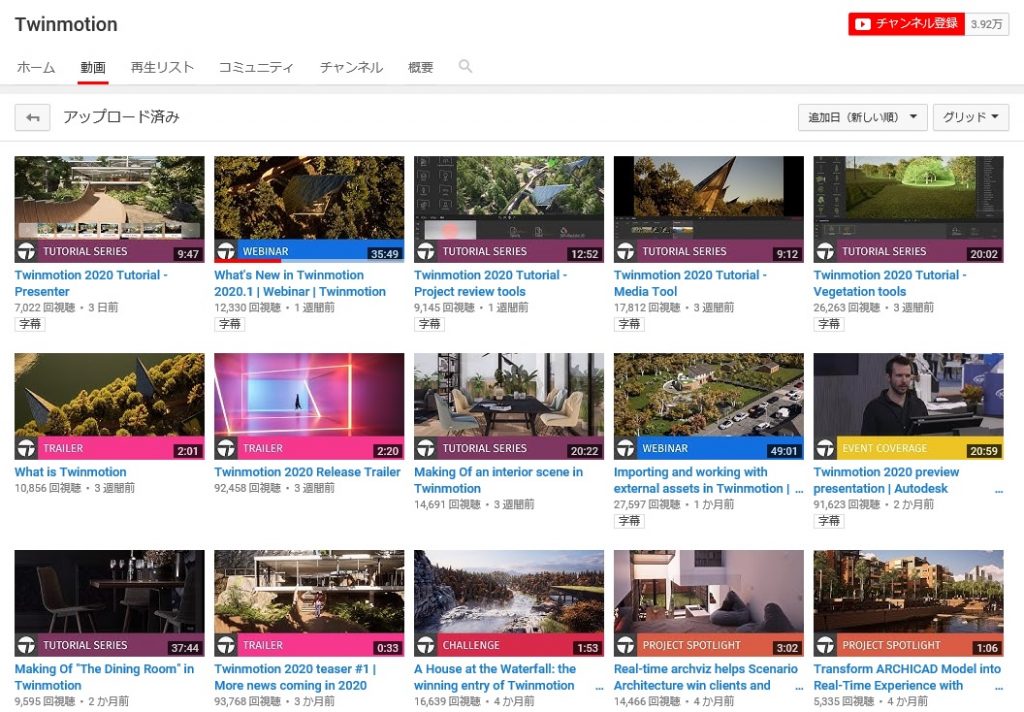Click the 3.92万 subscriber count
Image resolution: width=1024 pixels, height=712 pixels.
(986, 24)
